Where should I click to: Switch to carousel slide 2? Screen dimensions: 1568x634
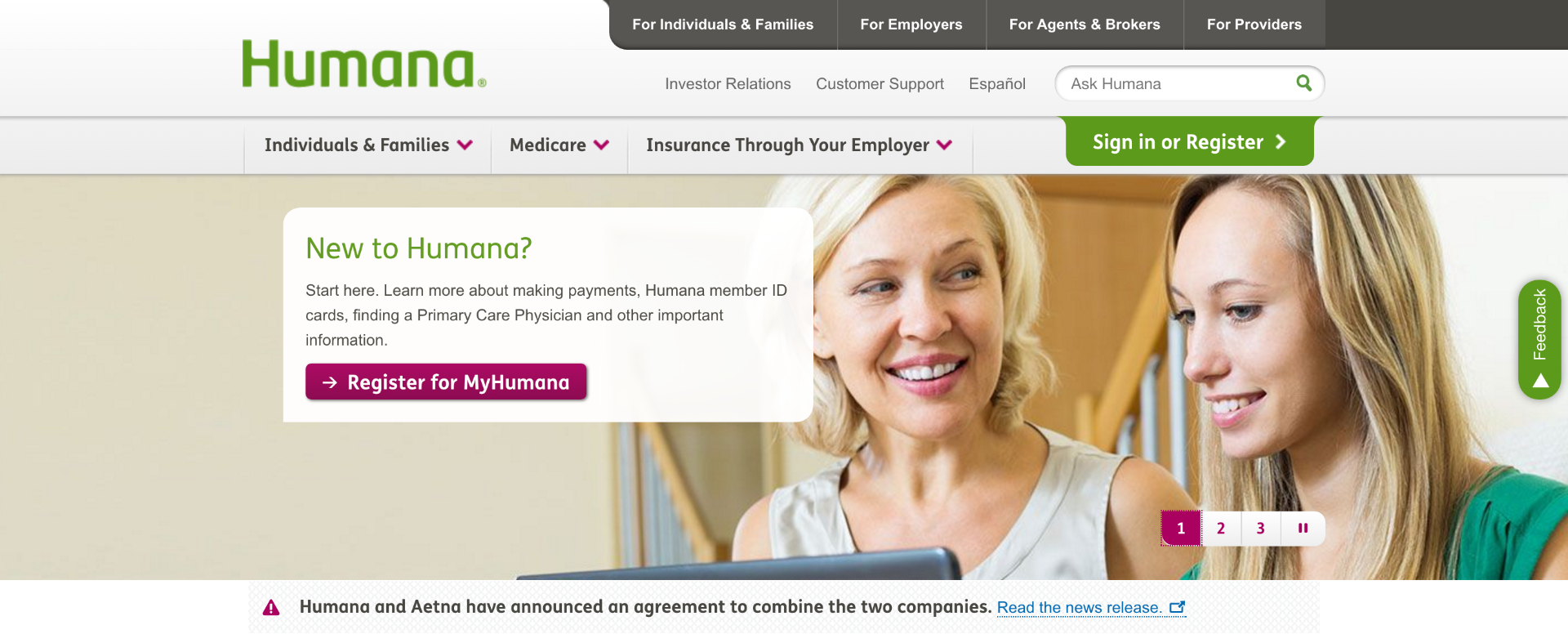[x=1221, y=528]
